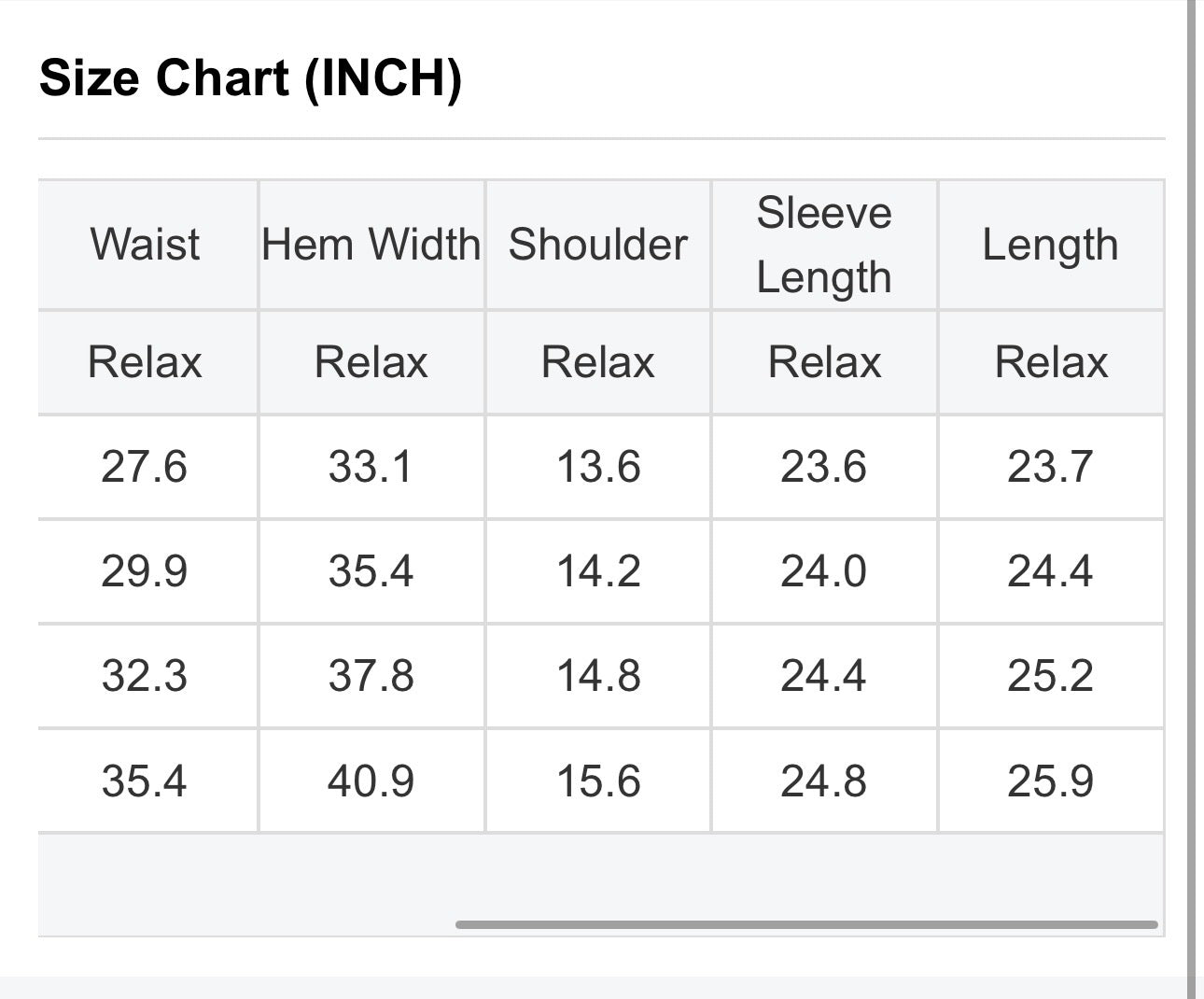Select the Waist column header
The width and height of the screenshot is (1204, 999).
click(x=145, y=245)
